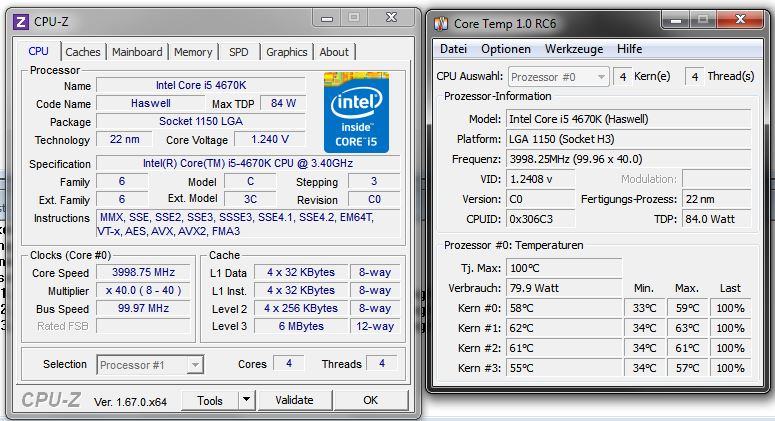Click the Specification field in CPU-Z
775x421 pixels.
pyautogui.click(x=248, y=163)
